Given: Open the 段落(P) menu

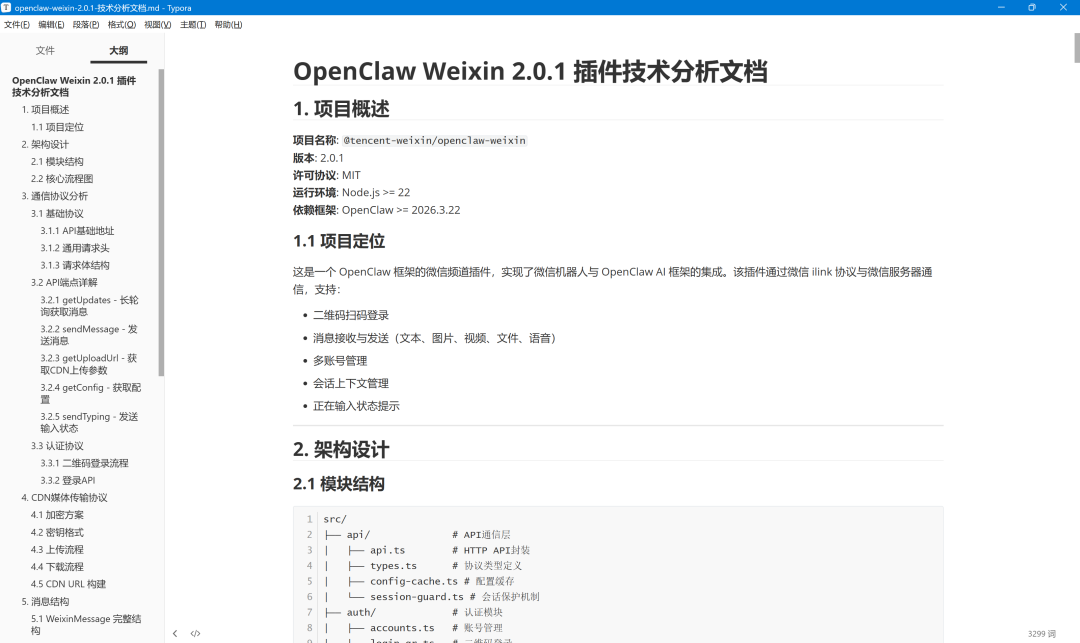Looking at the screenshot, I should point(86,24).
